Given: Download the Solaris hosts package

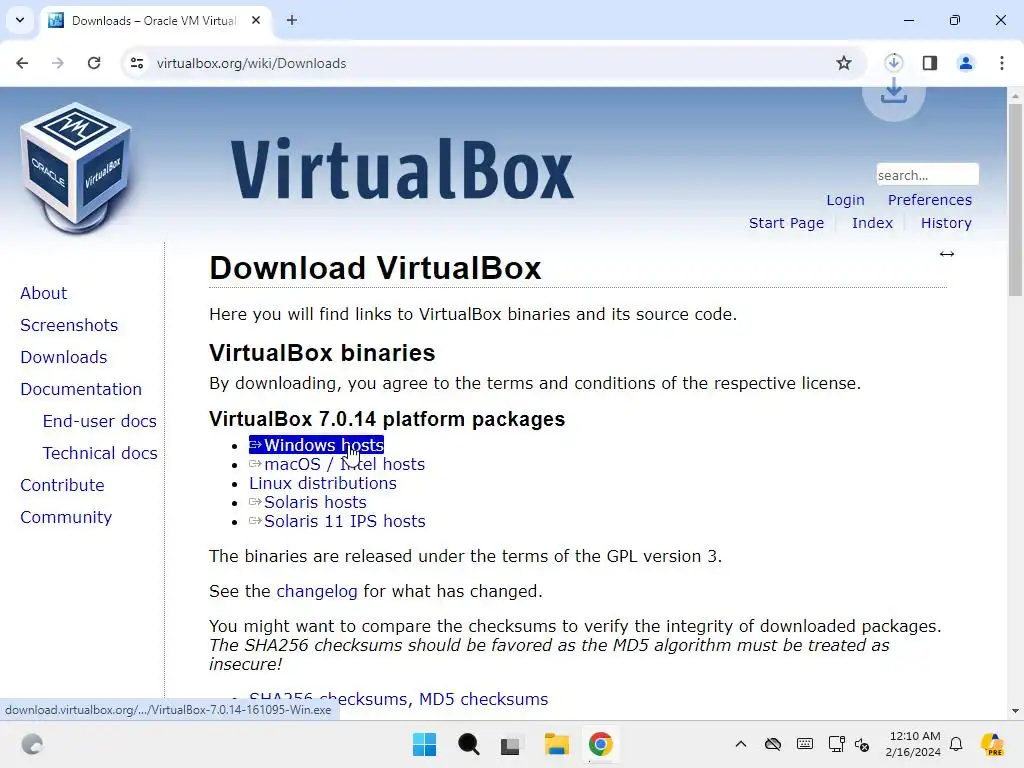Looking at the screenshot, I should point(308,502).
